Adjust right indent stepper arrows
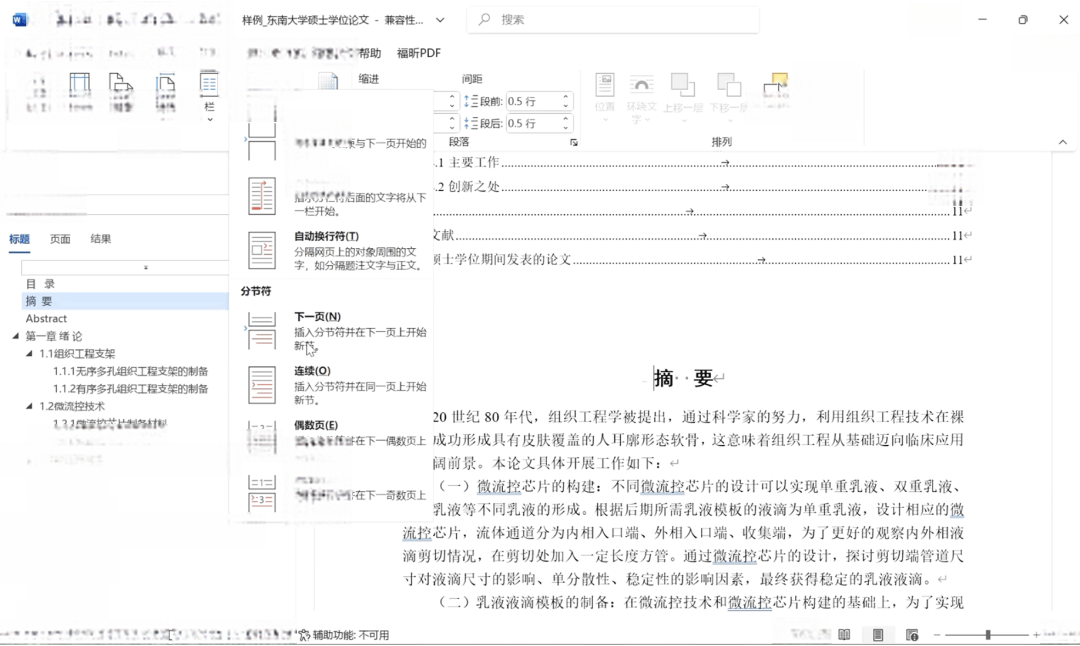Screen dimensions: 1080x646 click(x=452, y=123)
